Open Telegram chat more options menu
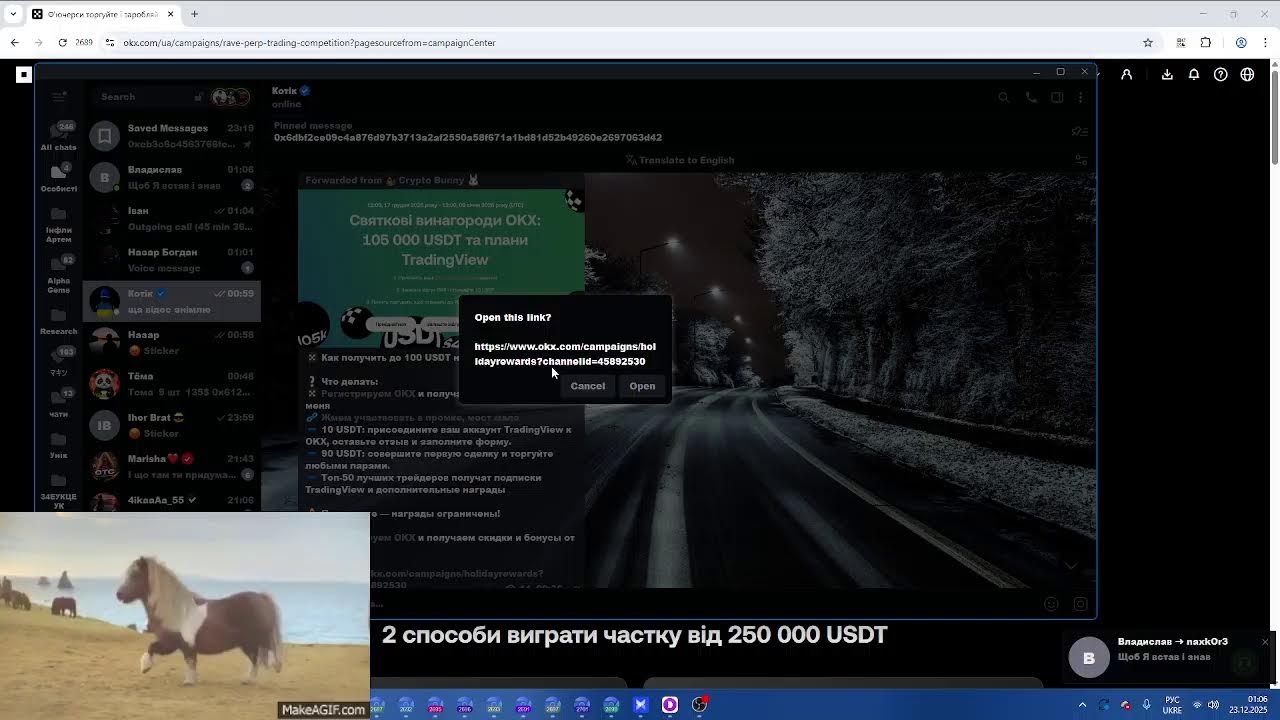The image size is (1280, 720). (x=1080, y=97)
